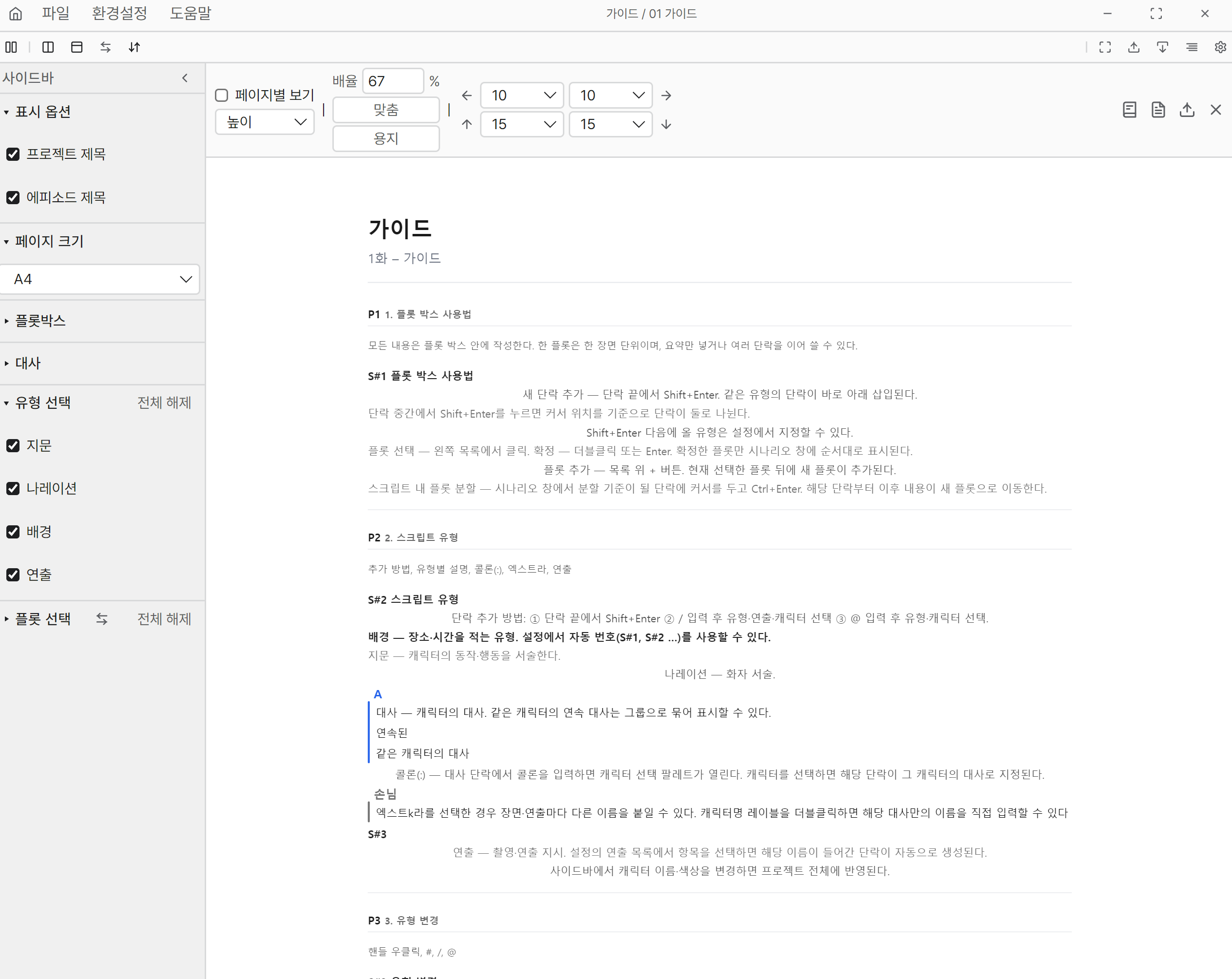Click the export upload icon in top toolbar
Viewport: 1232px width, 979px height.
pos(1134,47)
